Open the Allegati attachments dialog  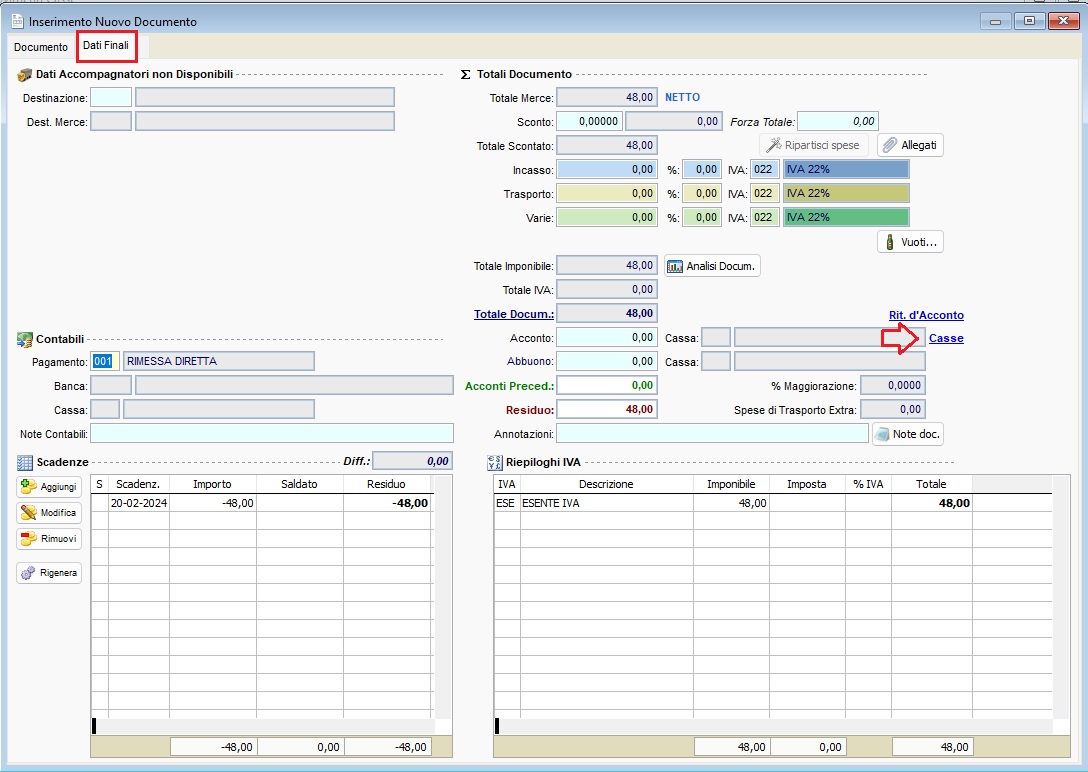pos(910,144)
